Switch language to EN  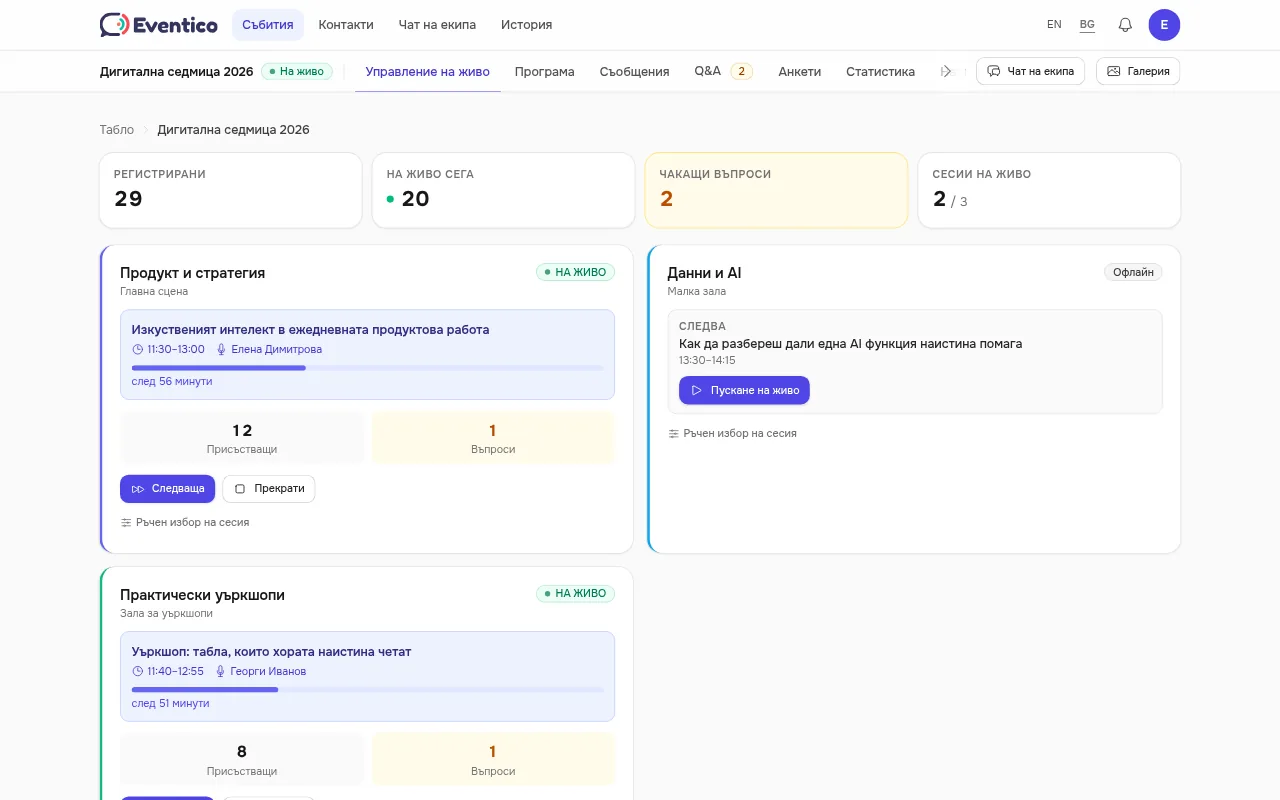(1054, 25)
